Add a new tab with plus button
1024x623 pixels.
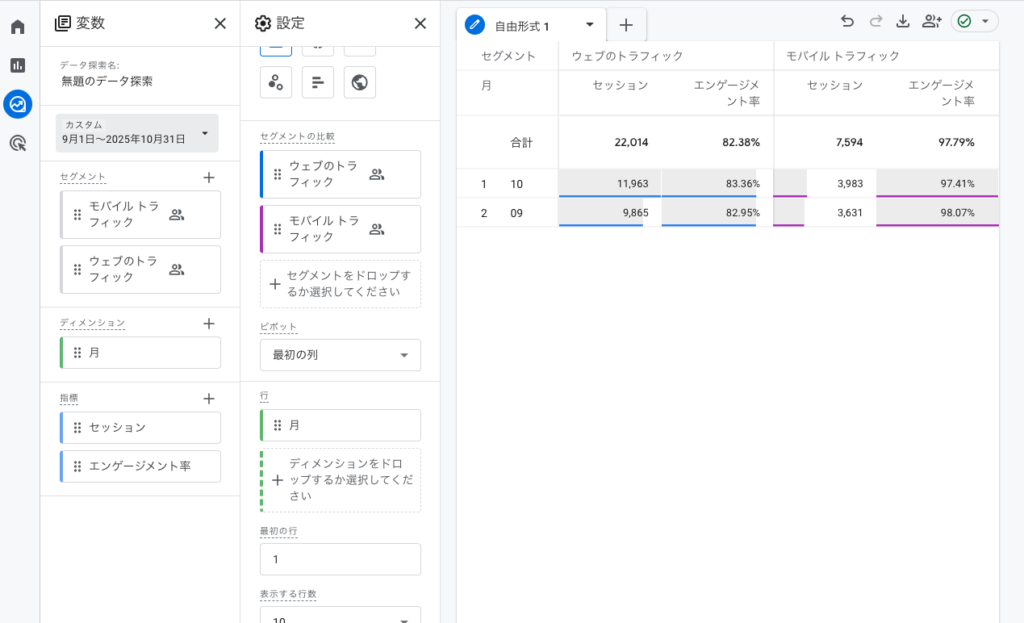click(626, 25)
